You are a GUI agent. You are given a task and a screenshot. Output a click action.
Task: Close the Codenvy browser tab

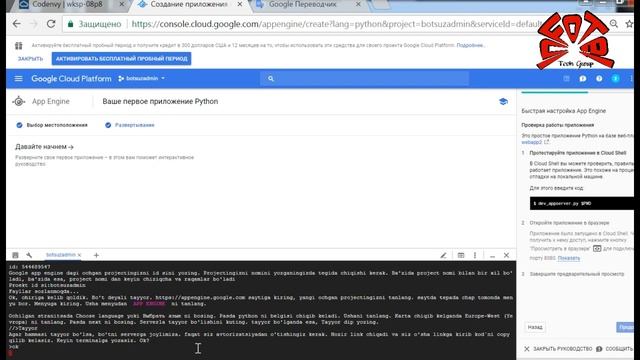coord(122,4)
